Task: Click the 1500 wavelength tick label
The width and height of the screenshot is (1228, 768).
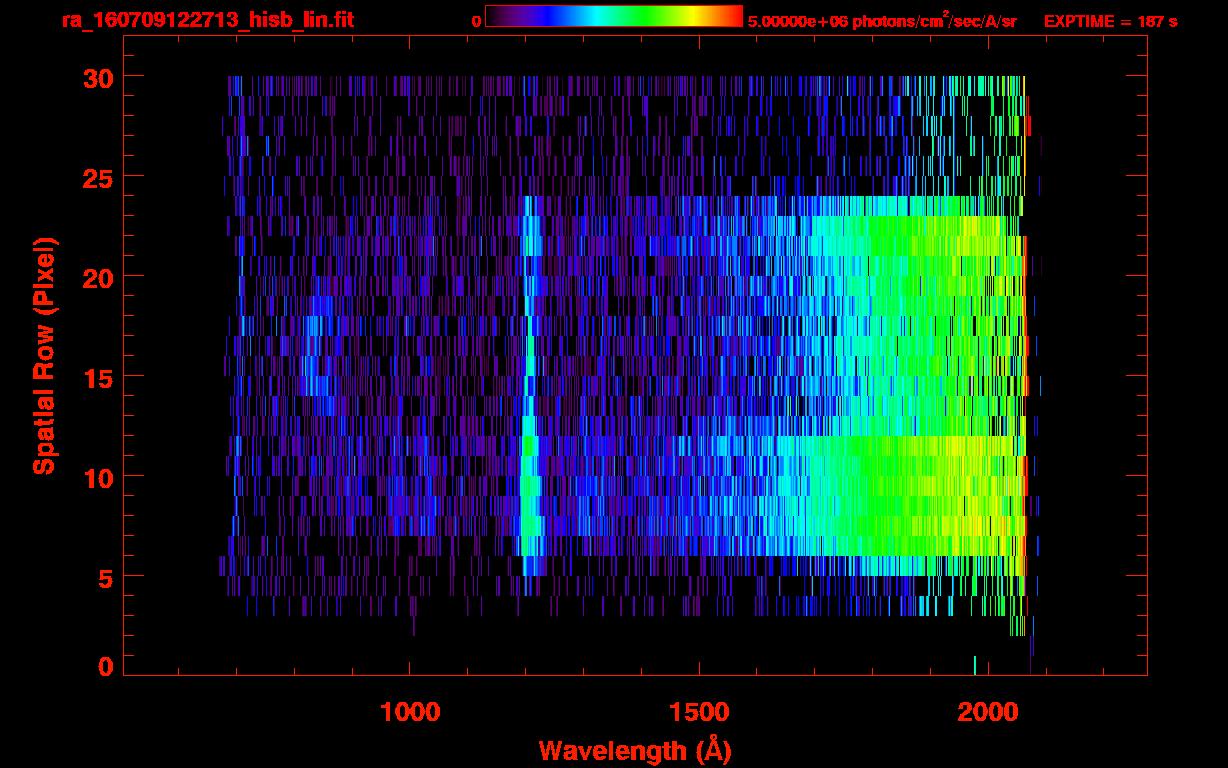Action: [699, 711]
